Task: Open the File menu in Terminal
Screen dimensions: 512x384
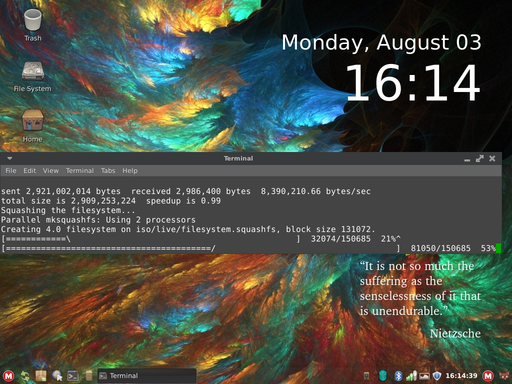Action: 11,171
